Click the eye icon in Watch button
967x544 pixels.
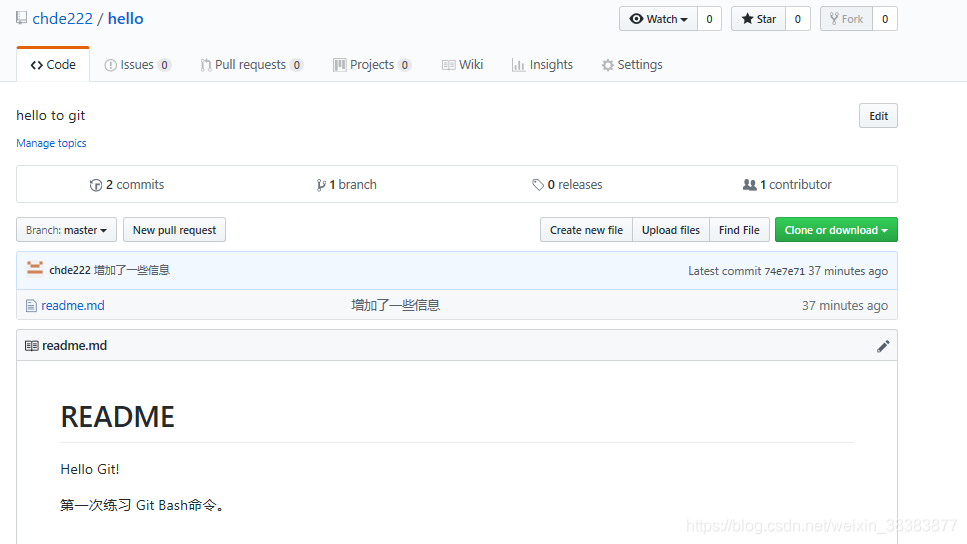tap(636, 19)
